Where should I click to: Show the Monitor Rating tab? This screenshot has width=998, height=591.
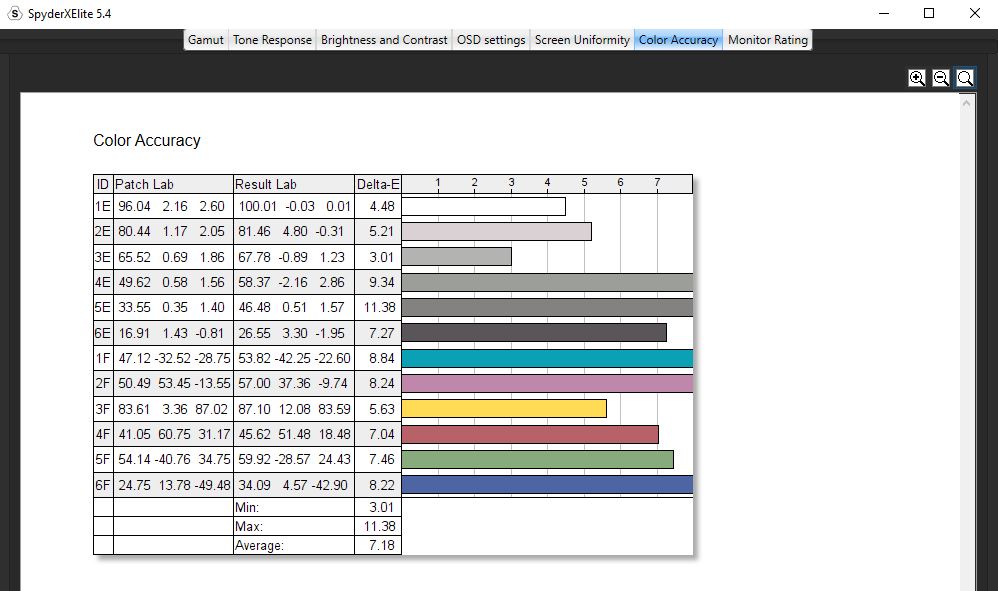click(x=767, y=40)
